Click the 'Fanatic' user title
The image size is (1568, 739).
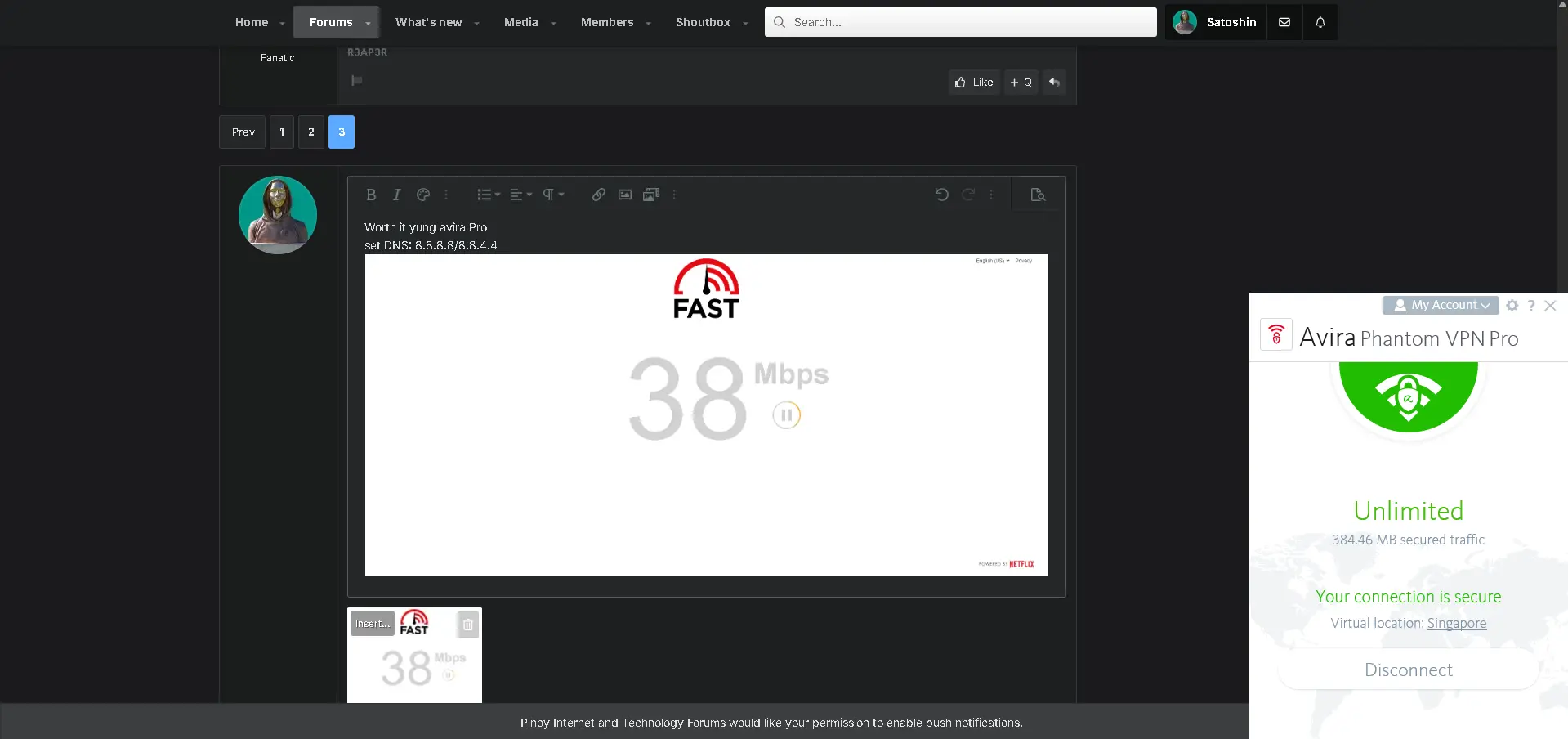tap(278, 58)
